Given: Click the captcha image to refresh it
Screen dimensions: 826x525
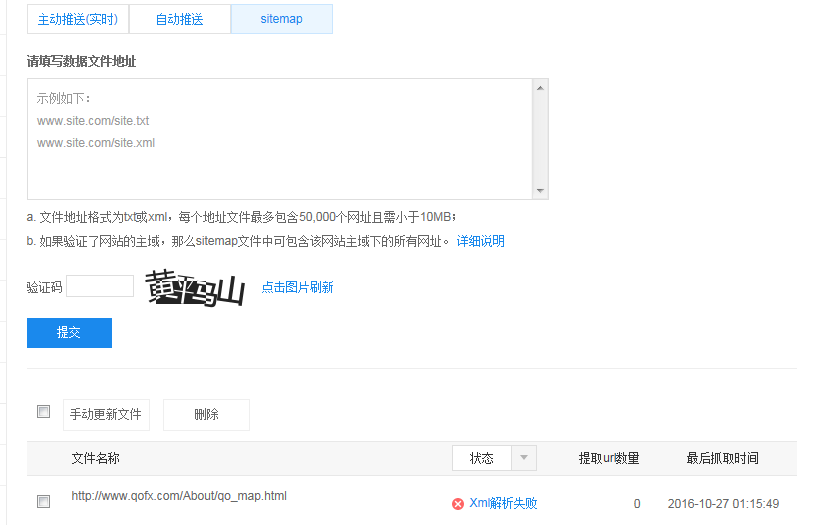Looking at the screenshot, I should 196,288.
